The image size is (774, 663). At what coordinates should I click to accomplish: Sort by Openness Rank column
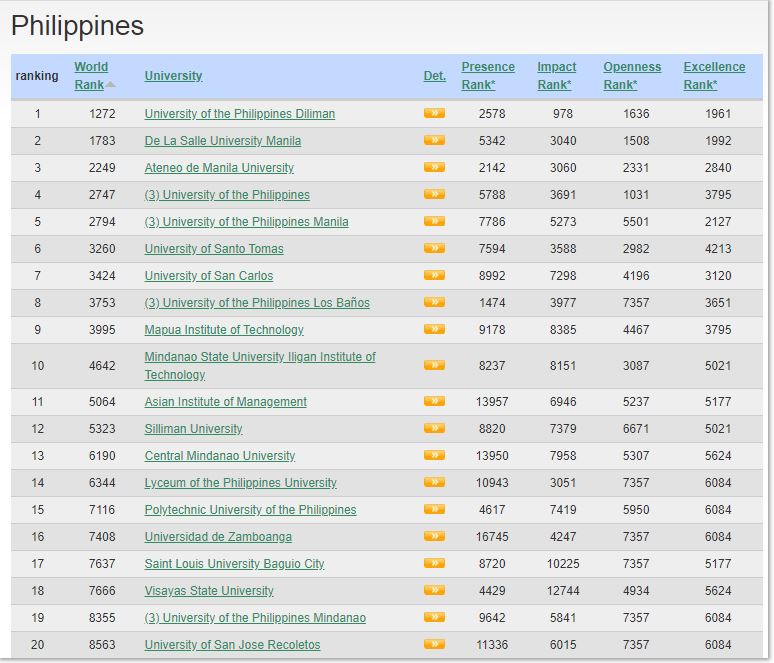click(x=632, y=76)
